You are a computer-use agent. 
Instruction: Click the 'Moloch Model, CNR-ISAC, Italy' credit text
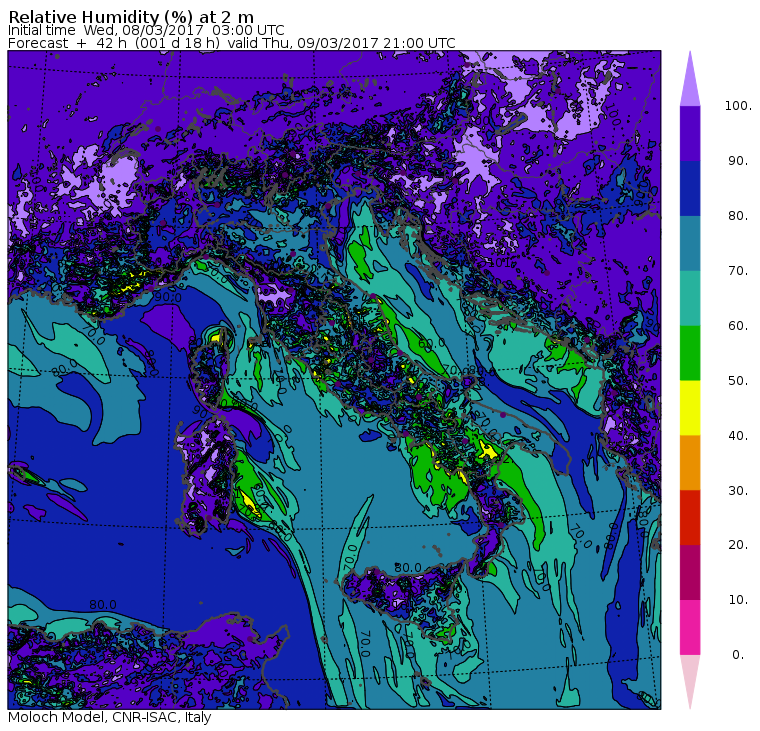pos(110,717)
